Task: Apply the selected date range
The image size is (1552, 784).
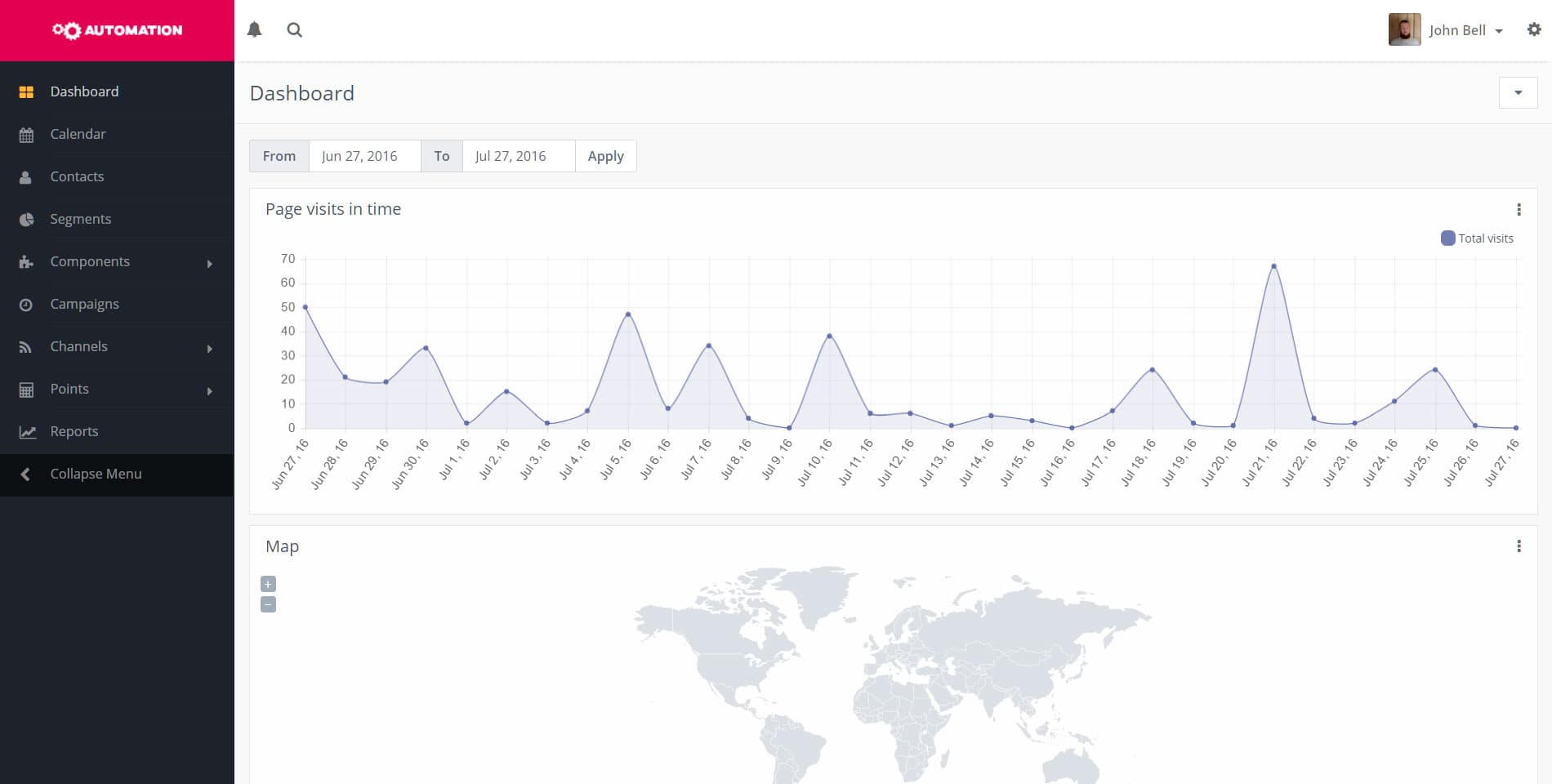Action: click(x=605, y=156)
